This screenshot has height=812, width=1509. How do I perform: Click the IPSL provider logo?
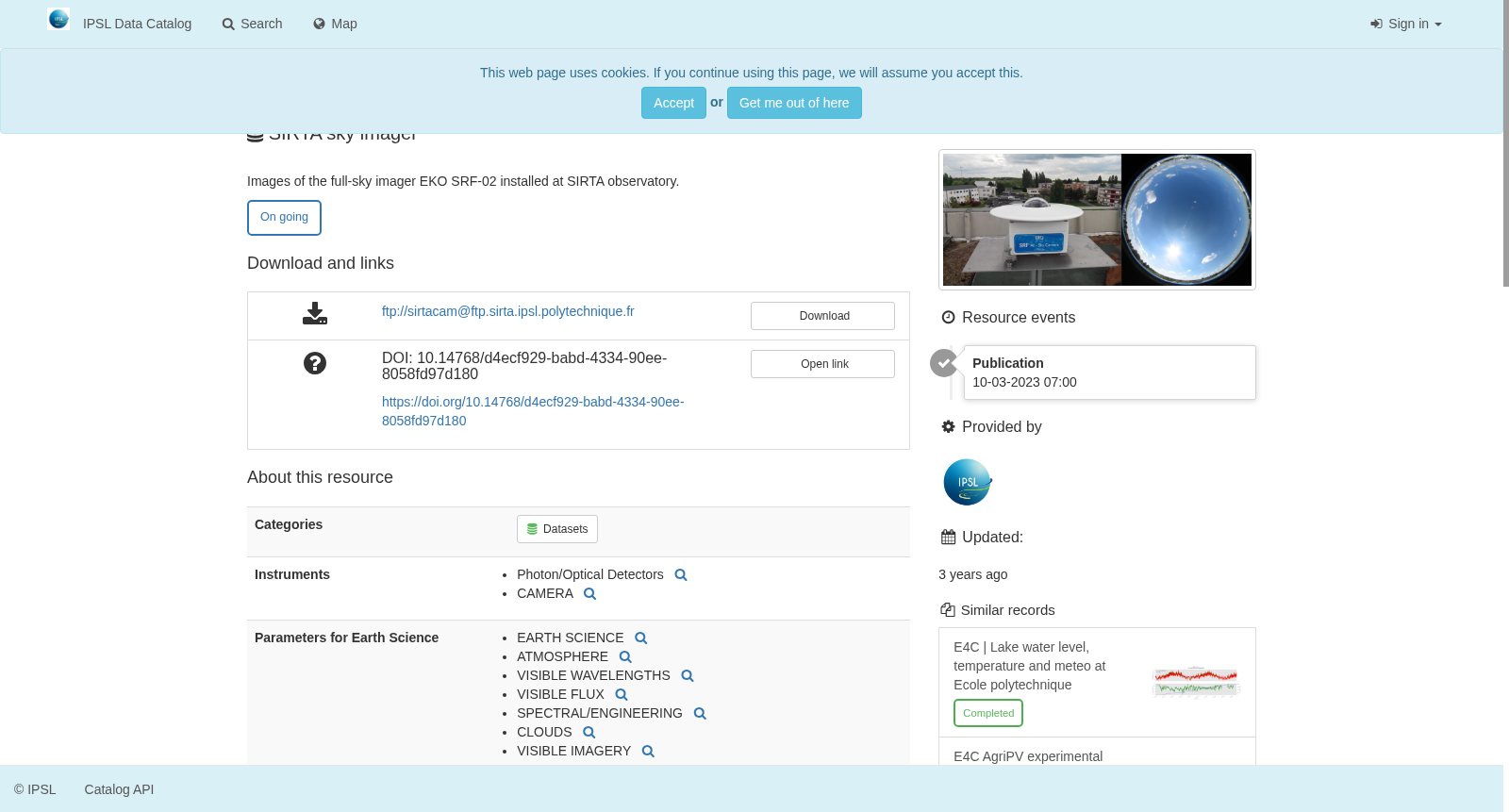pos(968,482)
